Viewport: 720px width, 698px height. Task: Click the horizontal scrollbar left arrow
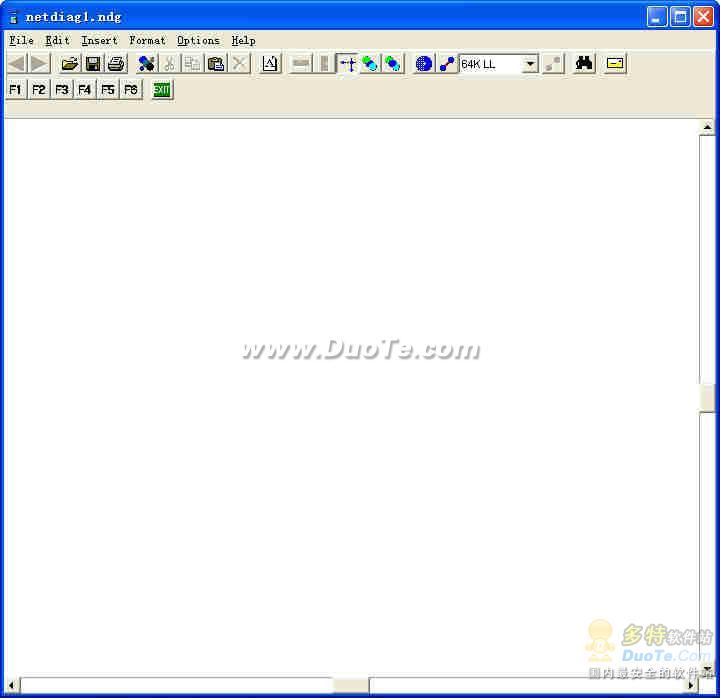(x=12, y=685)
